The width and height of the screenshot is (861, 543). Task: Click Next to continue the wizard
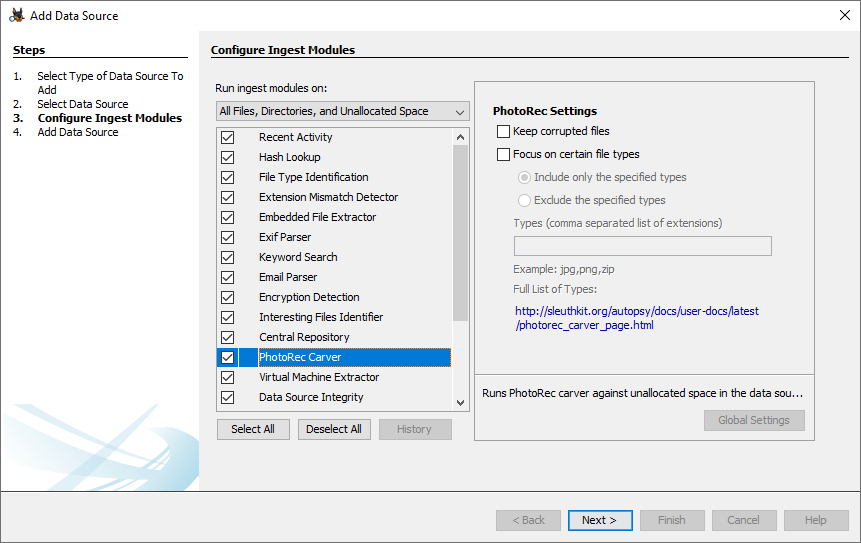[x=600, y=520]
